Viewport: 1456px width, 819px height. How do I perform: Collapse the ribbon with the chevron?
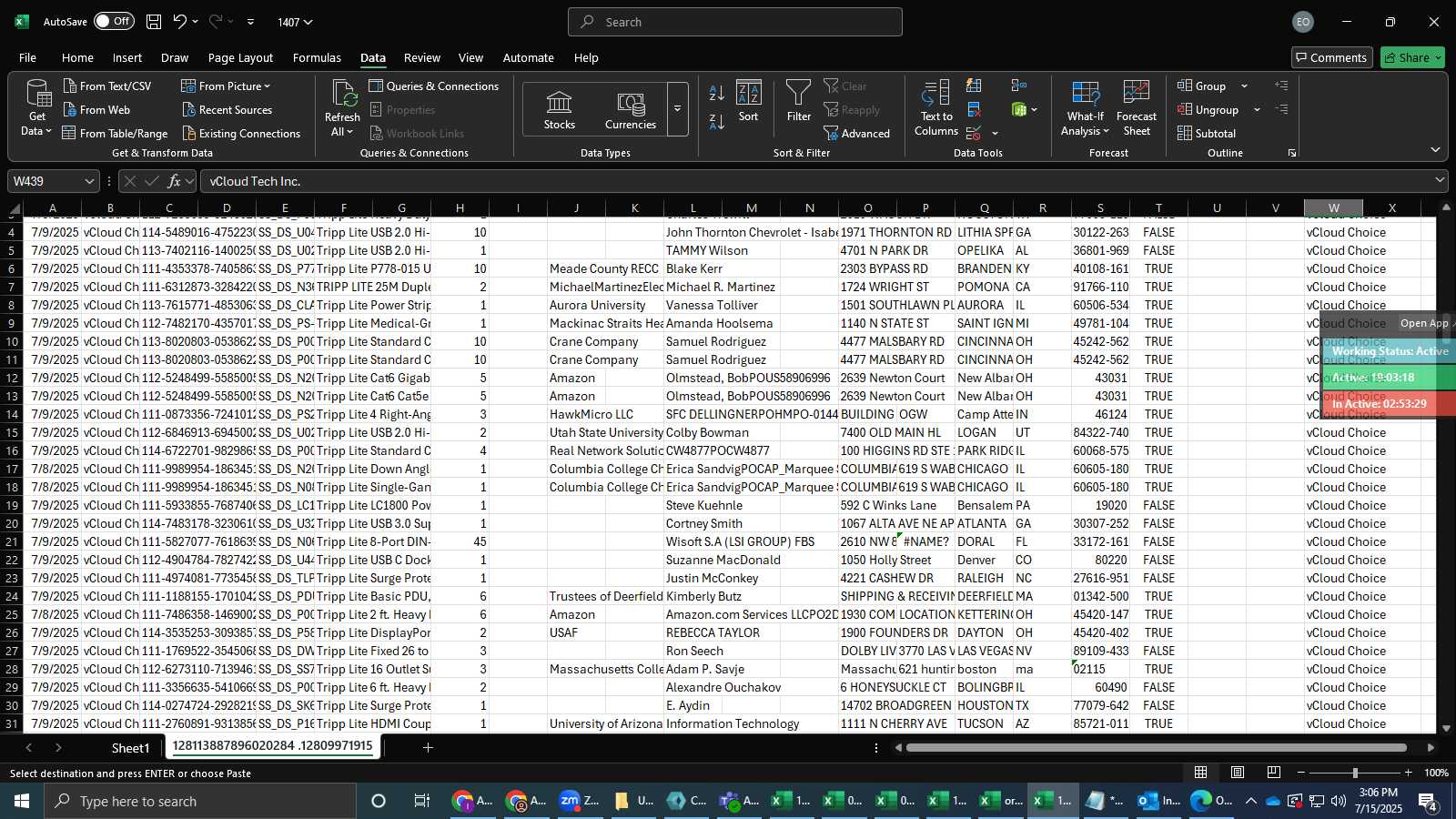pyautogui.click(x=1435, y=150)
